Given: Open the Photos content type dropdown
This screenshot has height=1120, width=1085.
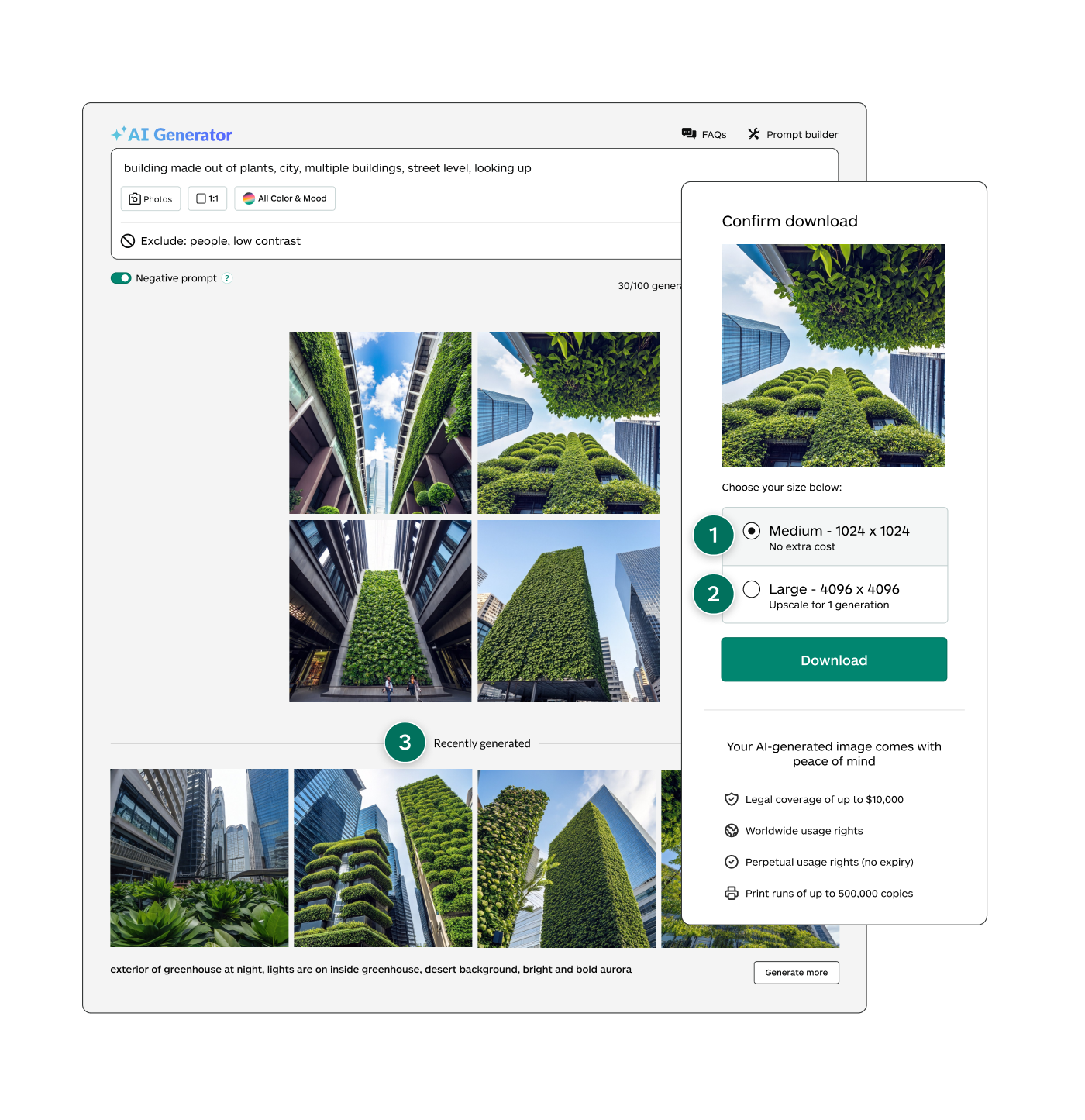Looking at the screenshot, I should click(150, 198).
